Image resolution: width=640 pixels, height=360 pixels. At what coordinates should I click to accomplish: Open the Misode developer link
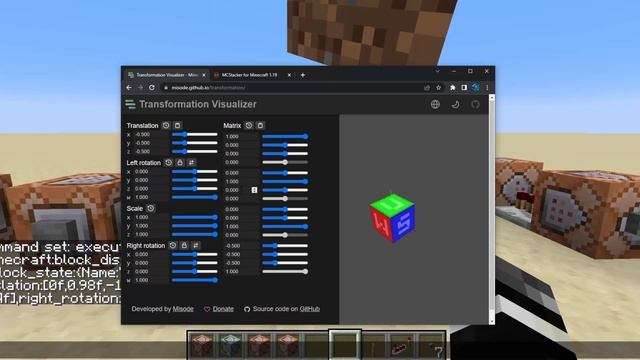(183, 309)
